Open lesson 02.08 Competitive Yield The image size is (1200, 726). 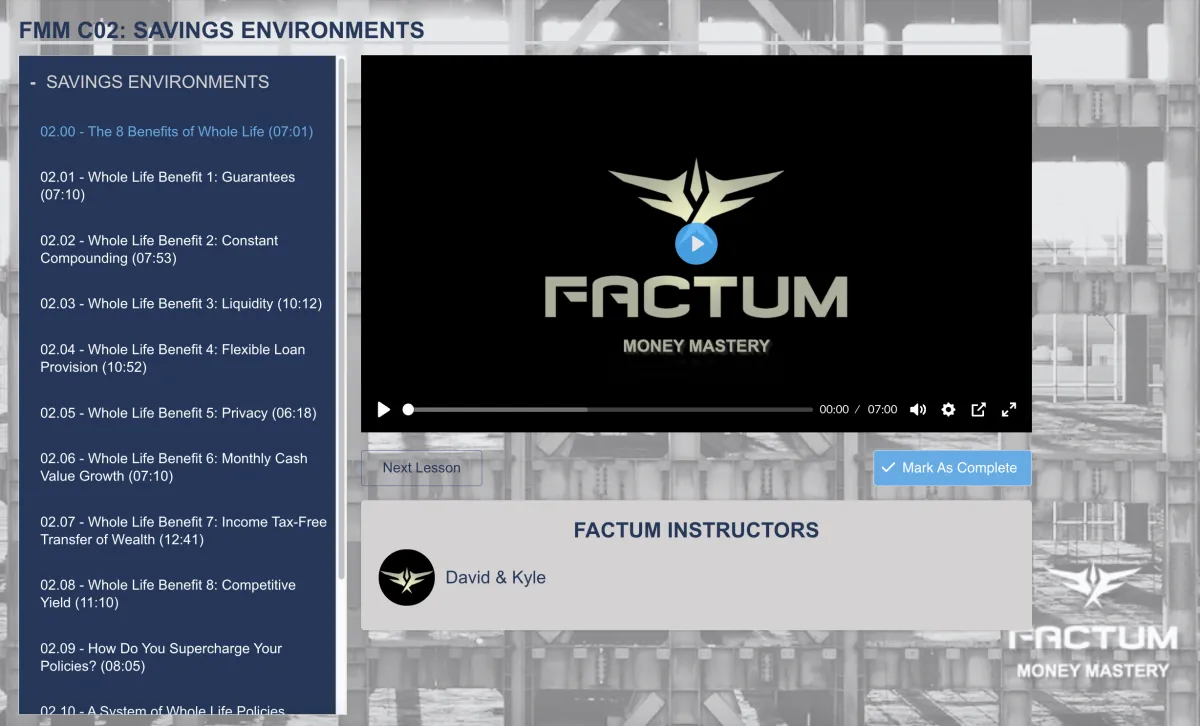pos(168,594)
